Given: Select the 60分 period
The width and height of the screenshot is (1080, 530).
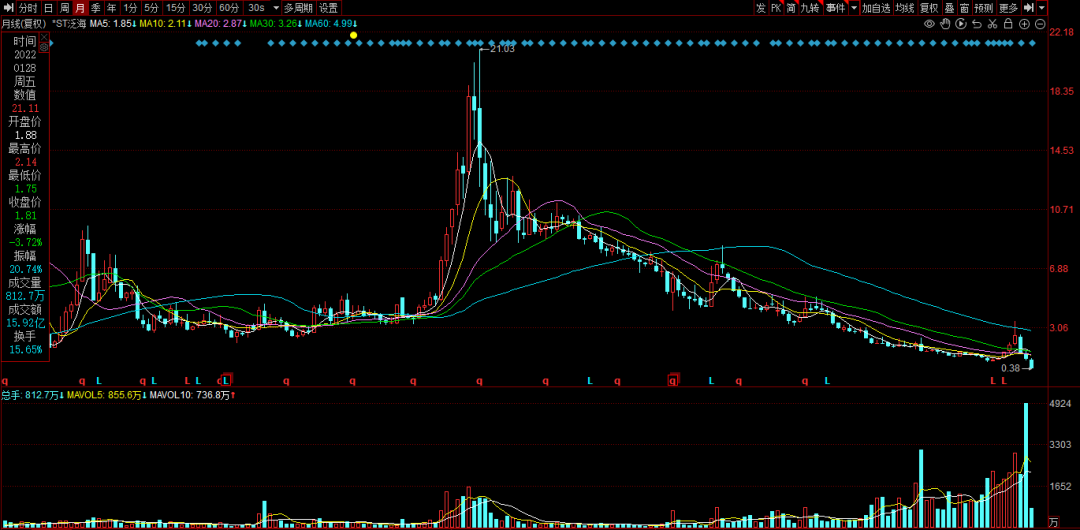Looking at the screenshot, I should tap(229, 8).
